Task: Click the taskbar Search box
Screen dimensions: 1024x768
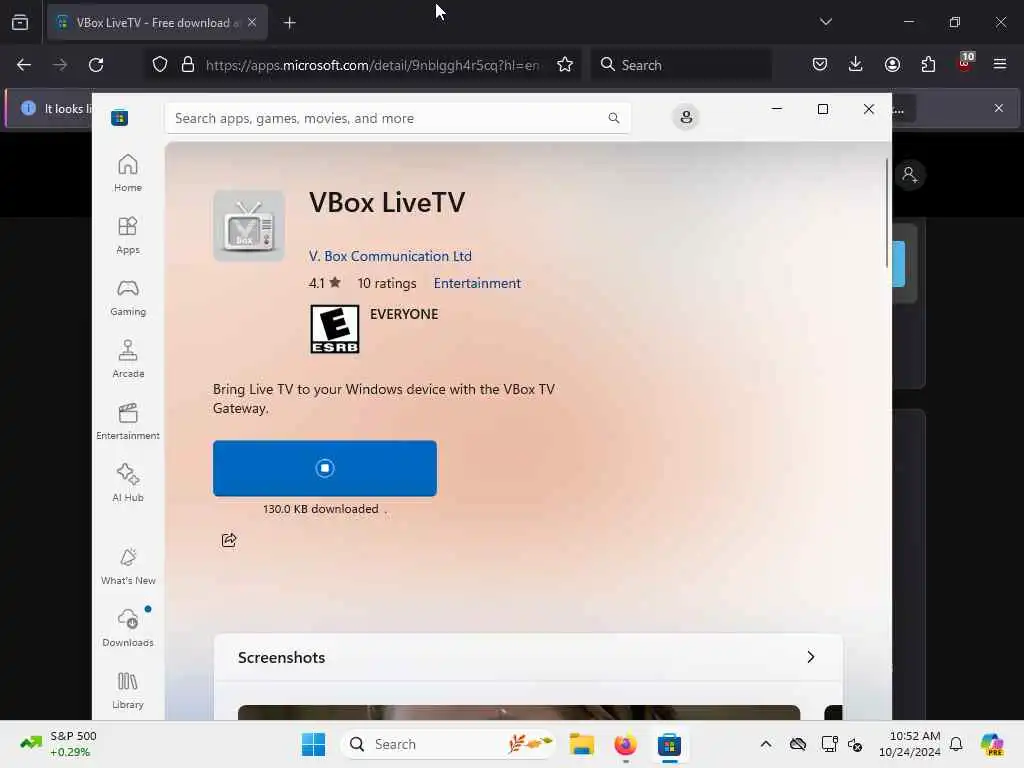Action: 450,744
